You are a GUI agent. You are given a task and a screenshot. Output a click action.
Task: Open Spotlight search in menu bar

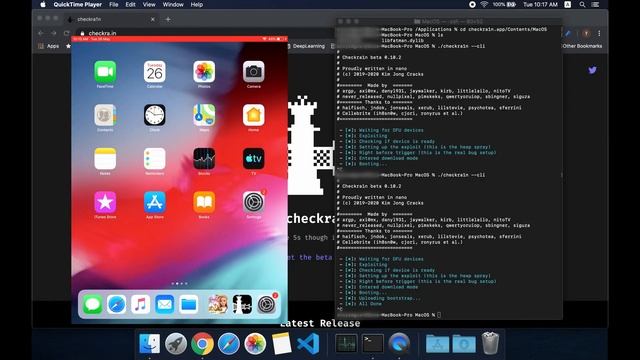tap(582, 4)
